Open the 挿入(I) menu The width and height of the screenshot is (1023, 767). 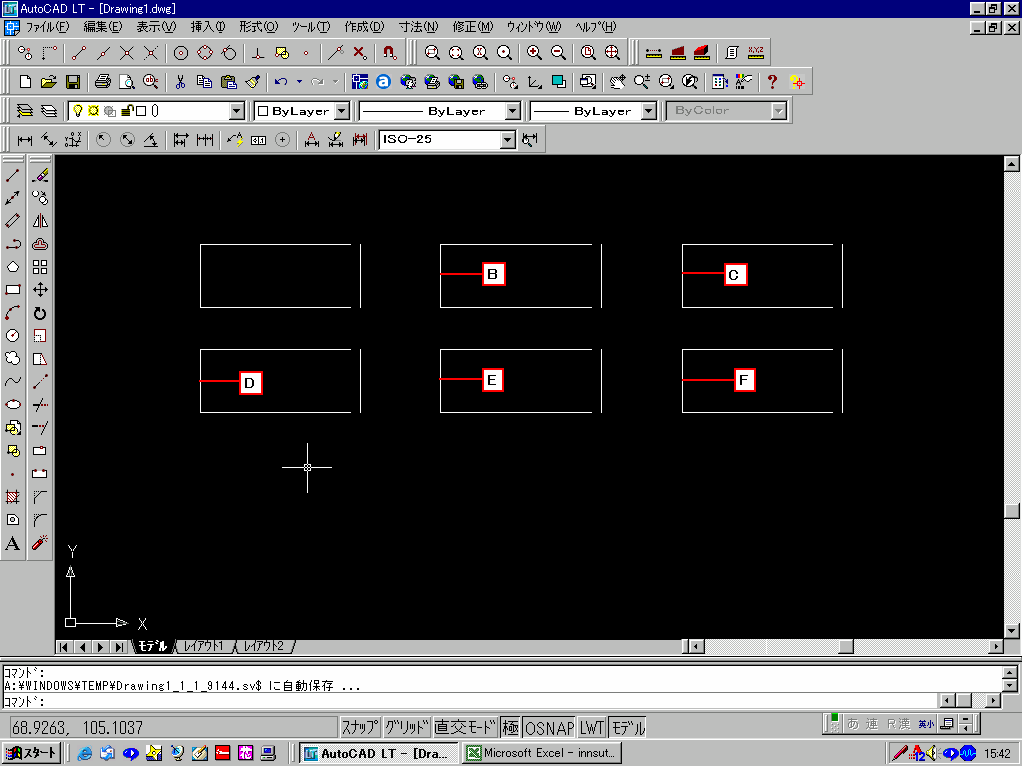click(207, 27)
